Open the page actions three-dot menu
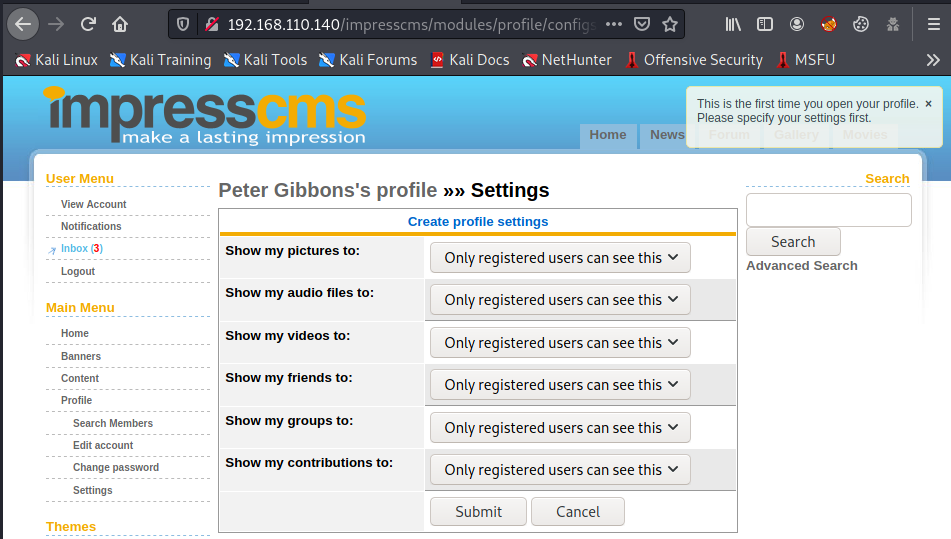The image size is (951, 539). coord(614,23)
